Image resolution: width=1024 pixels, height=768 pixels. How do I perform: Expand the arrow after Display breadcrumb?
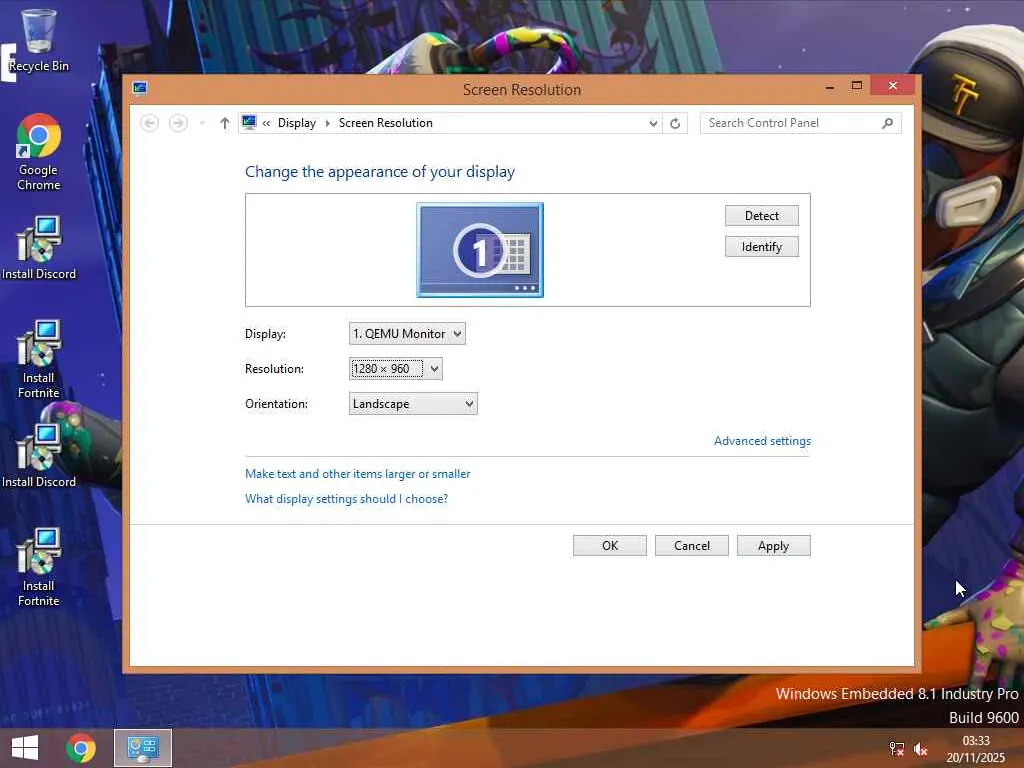pos(328,123)
